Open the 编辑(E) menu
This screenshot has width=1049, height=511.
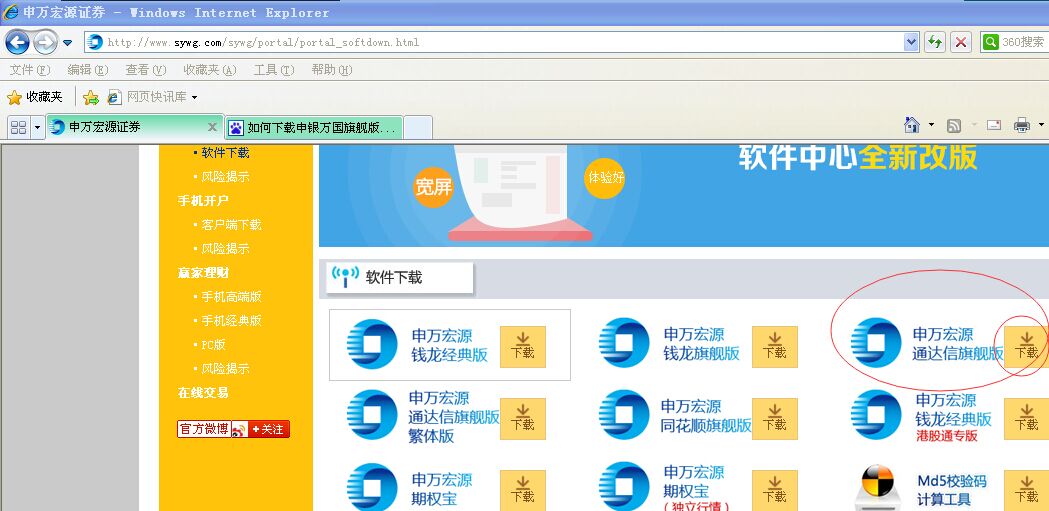tap(88, 70)
